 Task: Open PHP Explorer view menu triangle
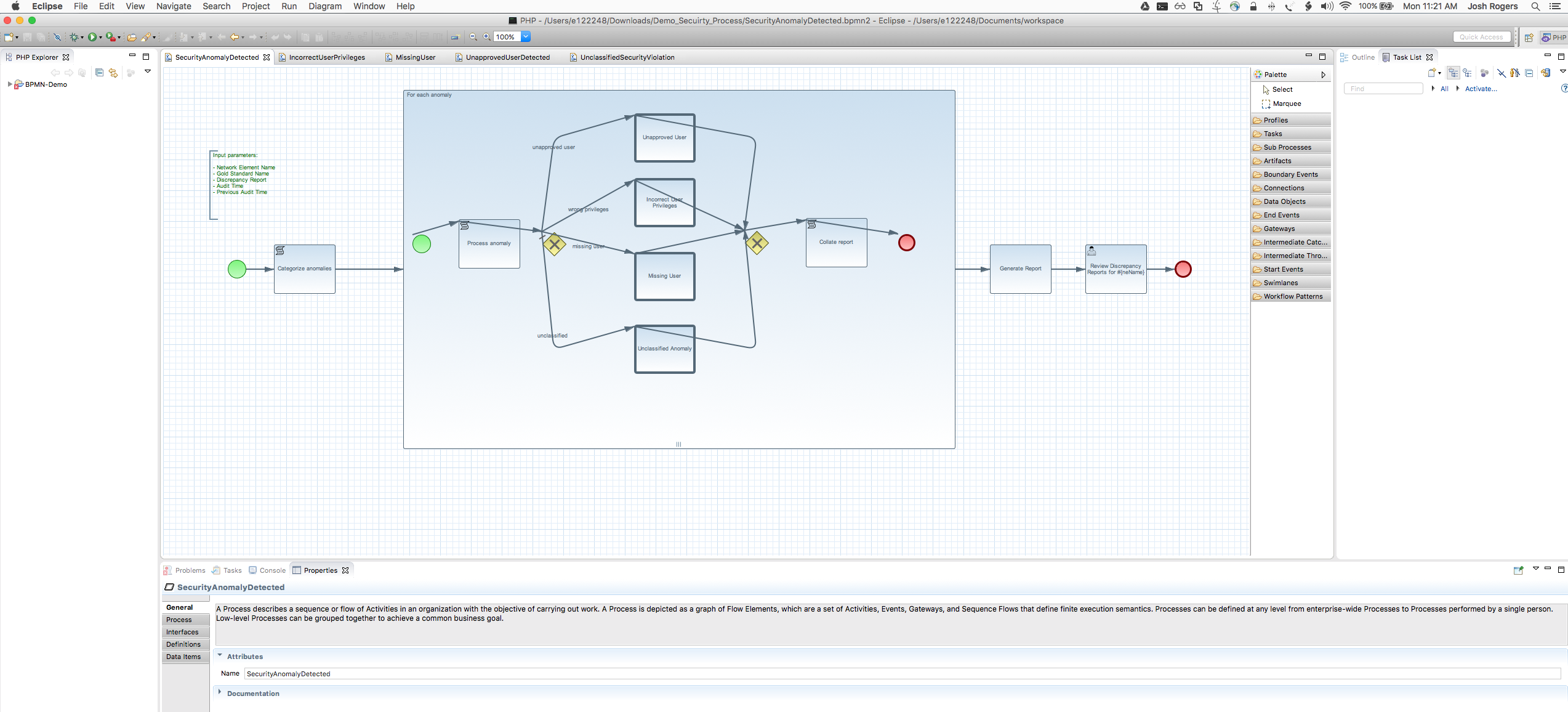[148, 71]
